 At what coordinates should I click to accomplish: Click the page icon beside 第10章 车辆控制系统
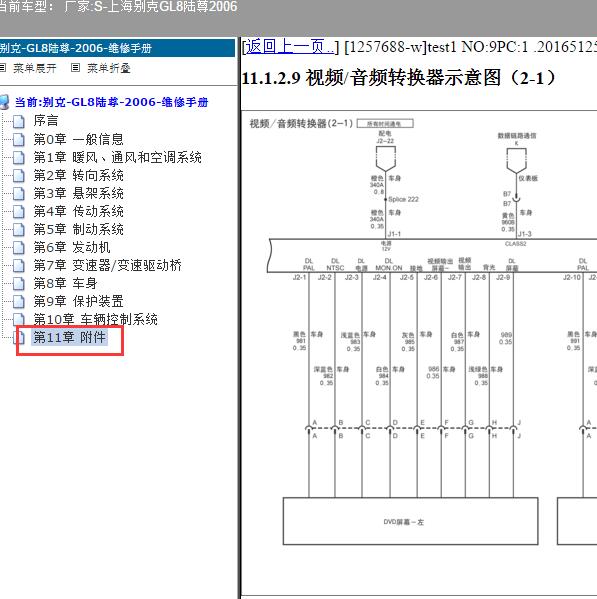tap(18, 320)
